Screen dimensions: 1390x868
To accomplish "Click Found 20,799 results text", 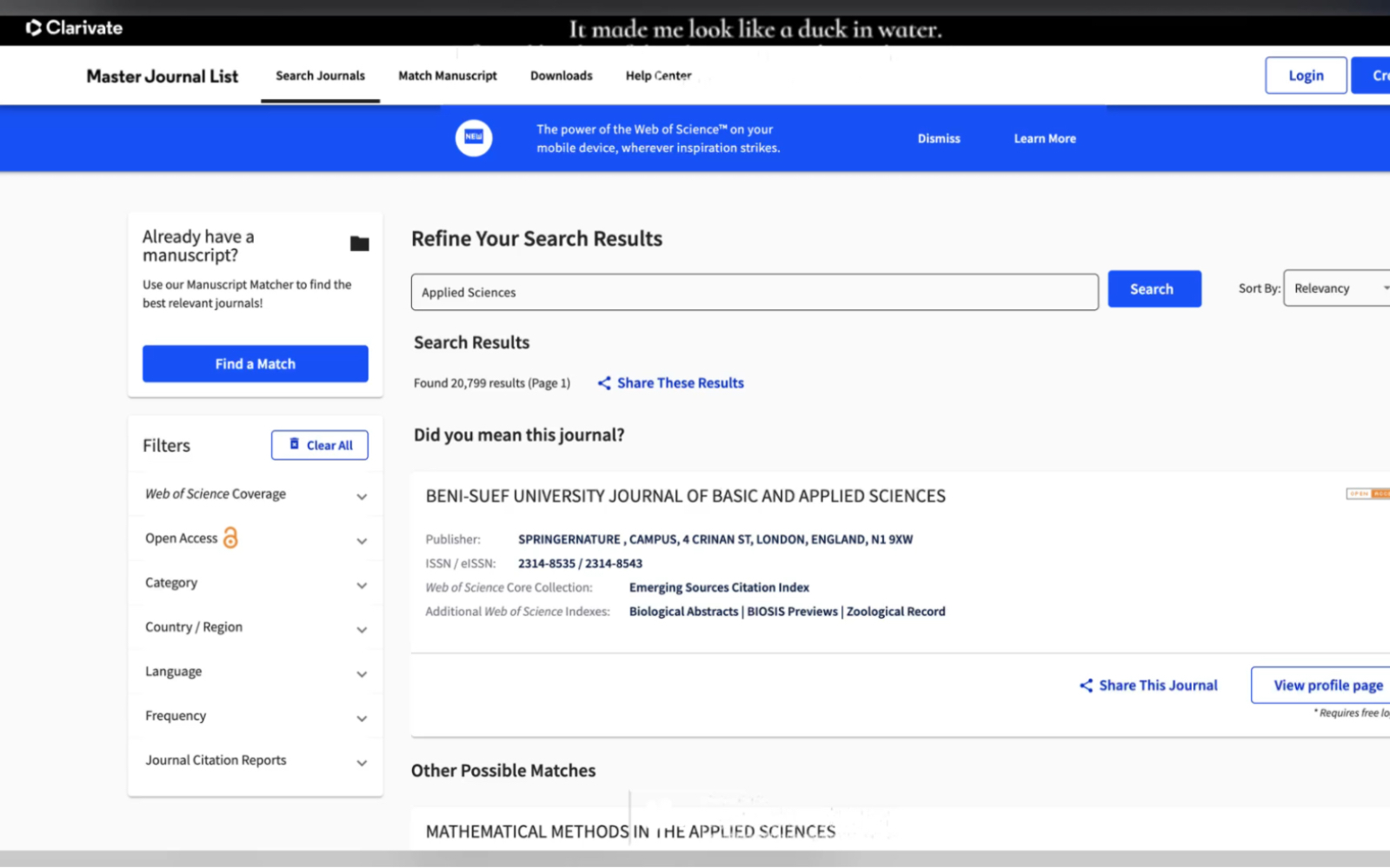I will pyautogui.click(x=492, y=383).
